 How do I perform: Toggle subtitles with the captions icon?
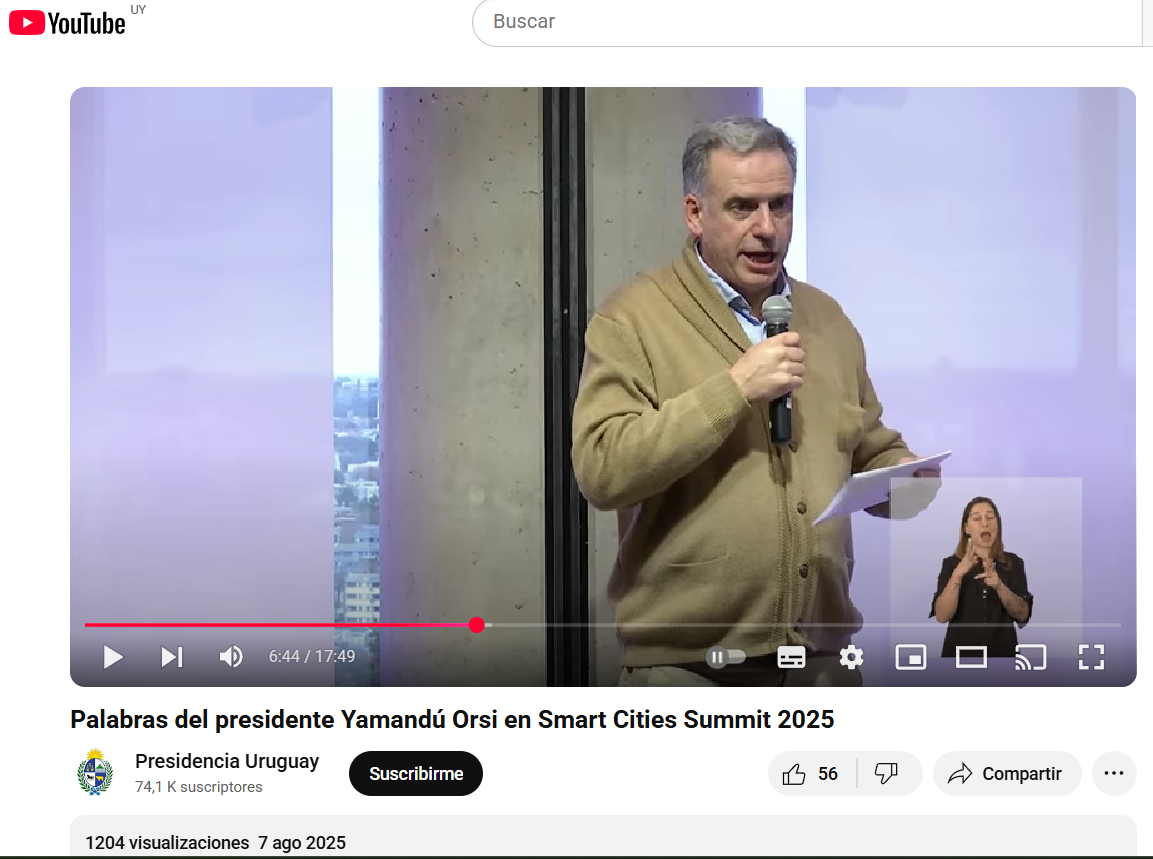pyautogui.click(x=791, y=657)
